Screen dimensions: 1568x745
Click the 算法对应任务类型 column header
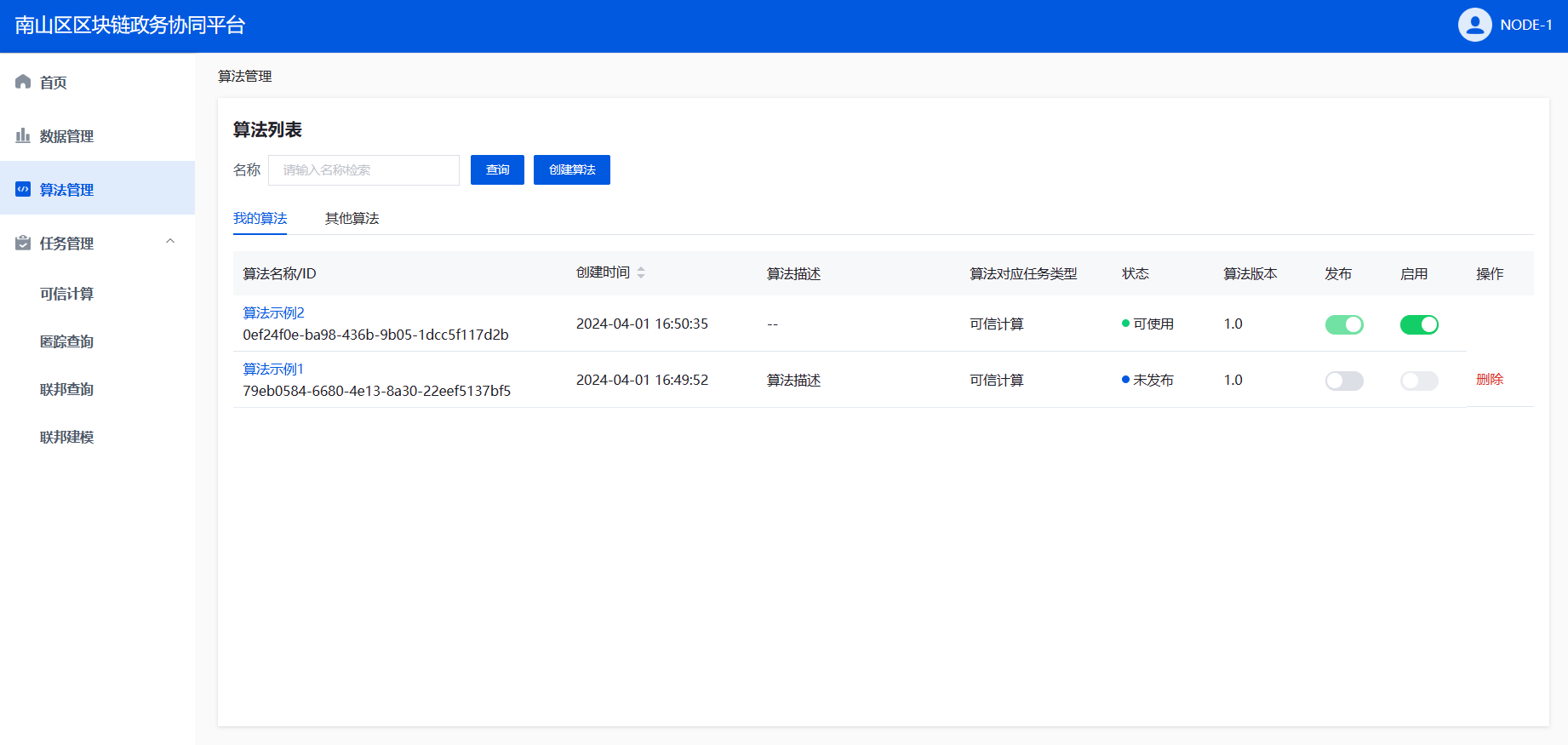click(x=1023, y=273)
